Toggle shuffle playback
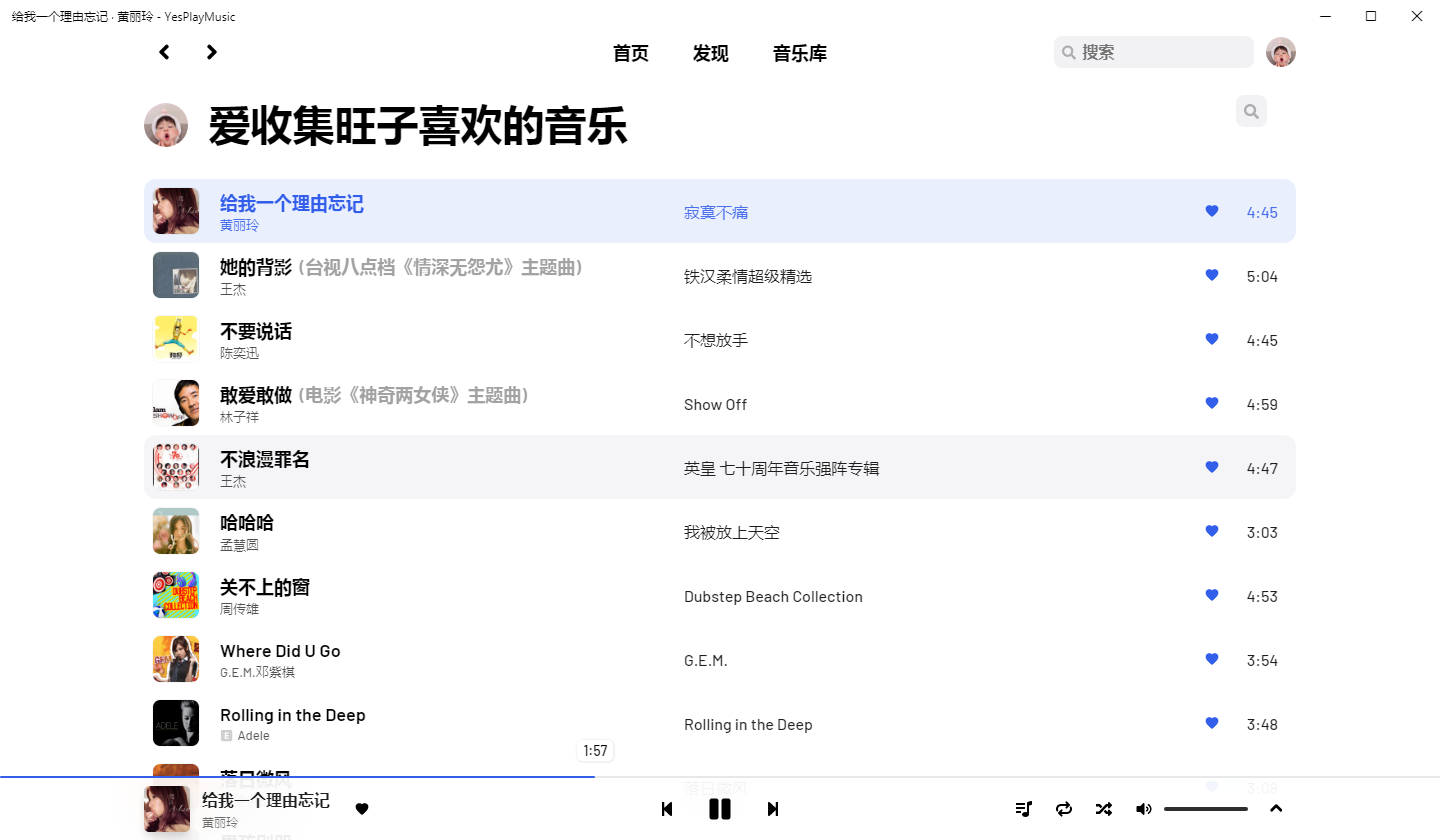The width and height of the screenshot is (1440, 840). (x=1104, y=809)
